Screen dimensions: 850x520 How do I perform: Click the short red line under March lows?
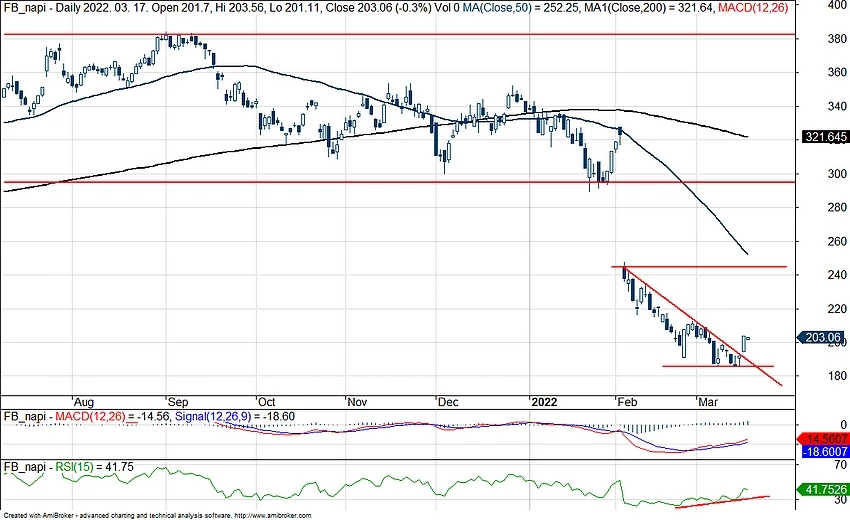point(718,366)
